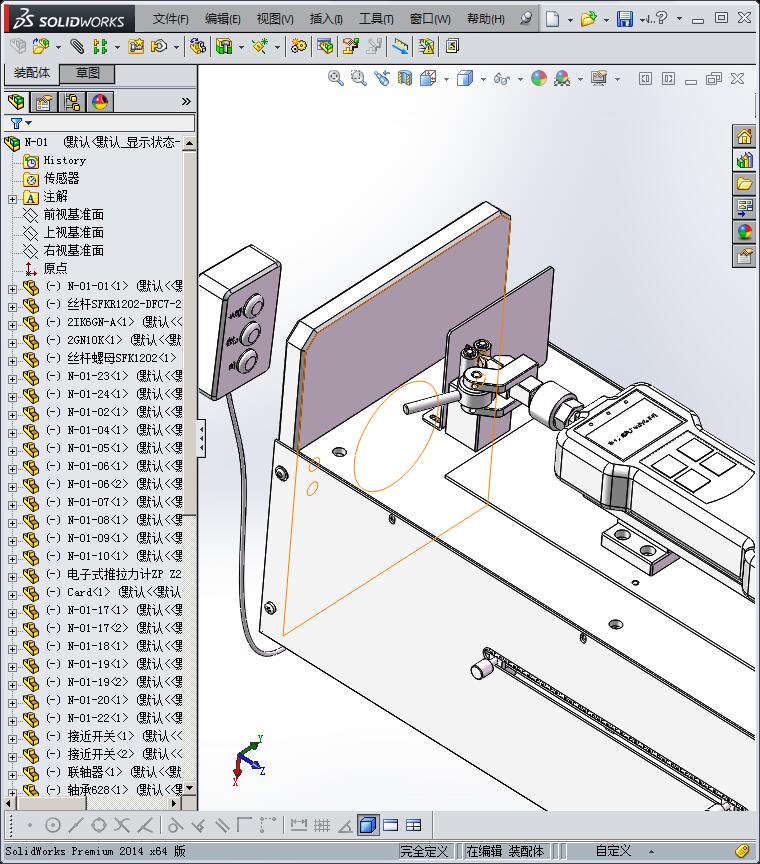Open the 自定义 units selector in status bar
The width and height of the screenshot is (760, 864).
[613, 851]
